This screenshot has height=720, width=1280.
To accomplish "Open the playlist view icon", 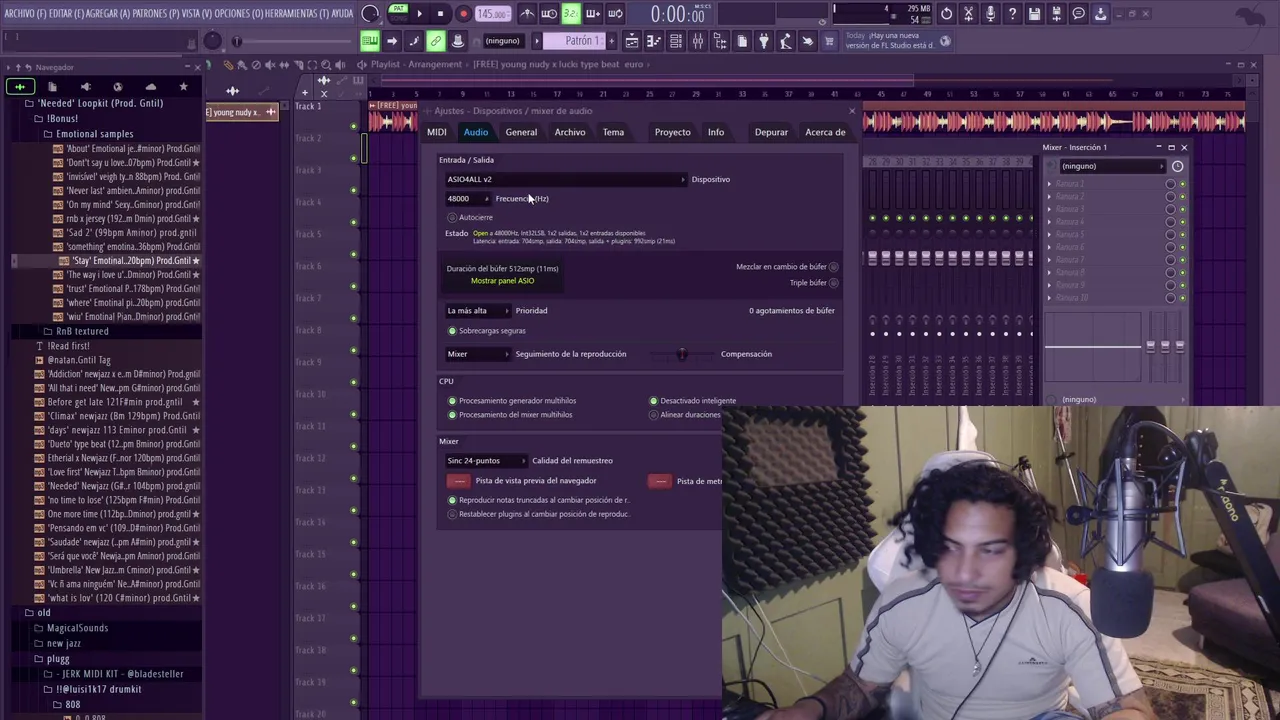I will click(x=631, y=41).
